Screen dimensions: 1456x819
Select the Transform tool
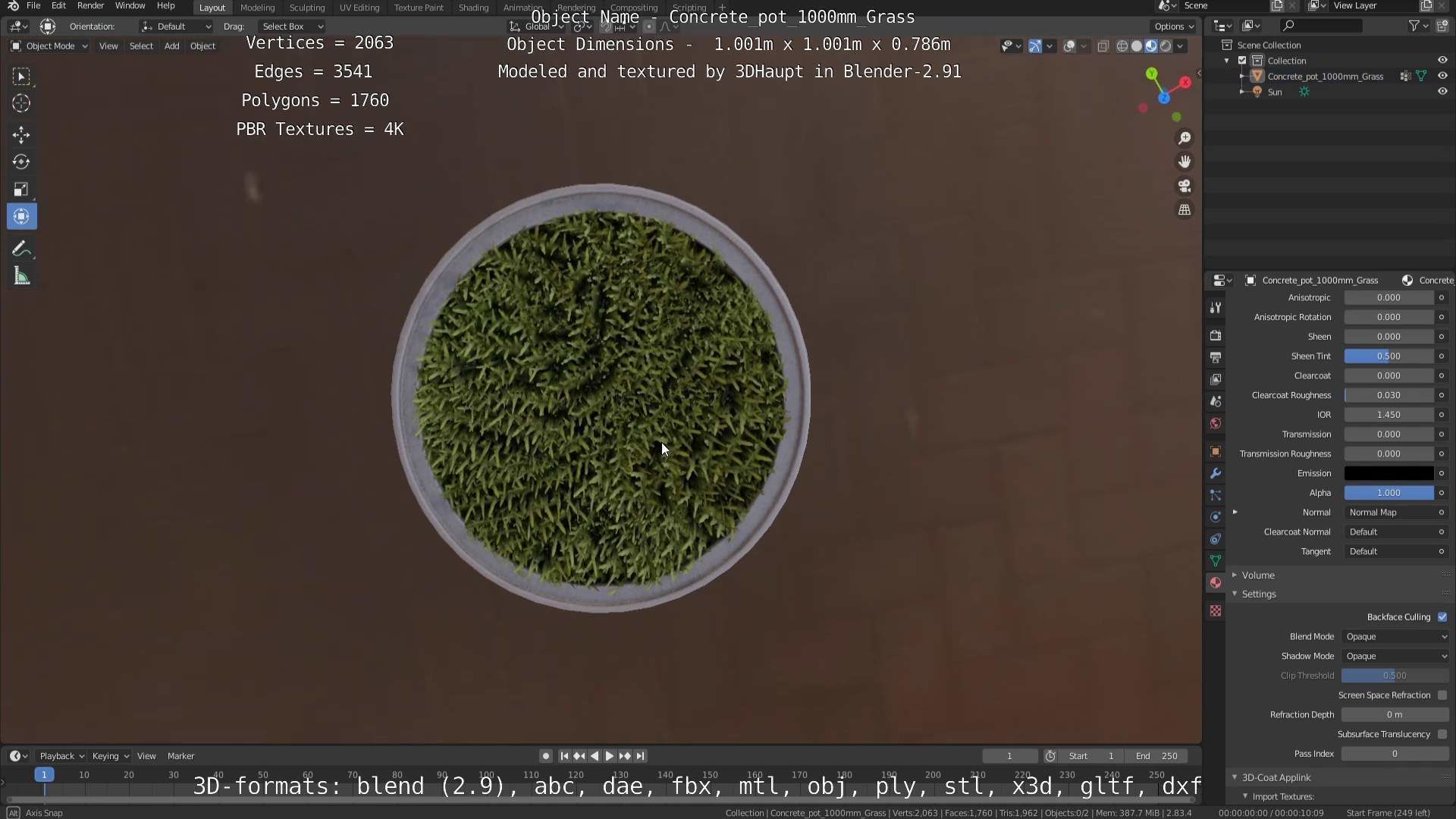point(21,216)
